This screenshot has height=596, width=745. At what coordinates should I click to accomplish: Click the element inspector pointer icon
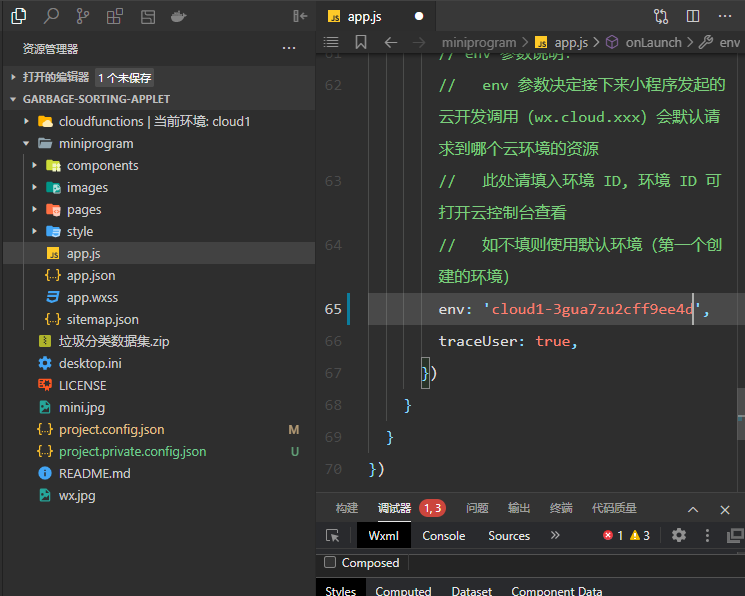[x=333, y=536]
